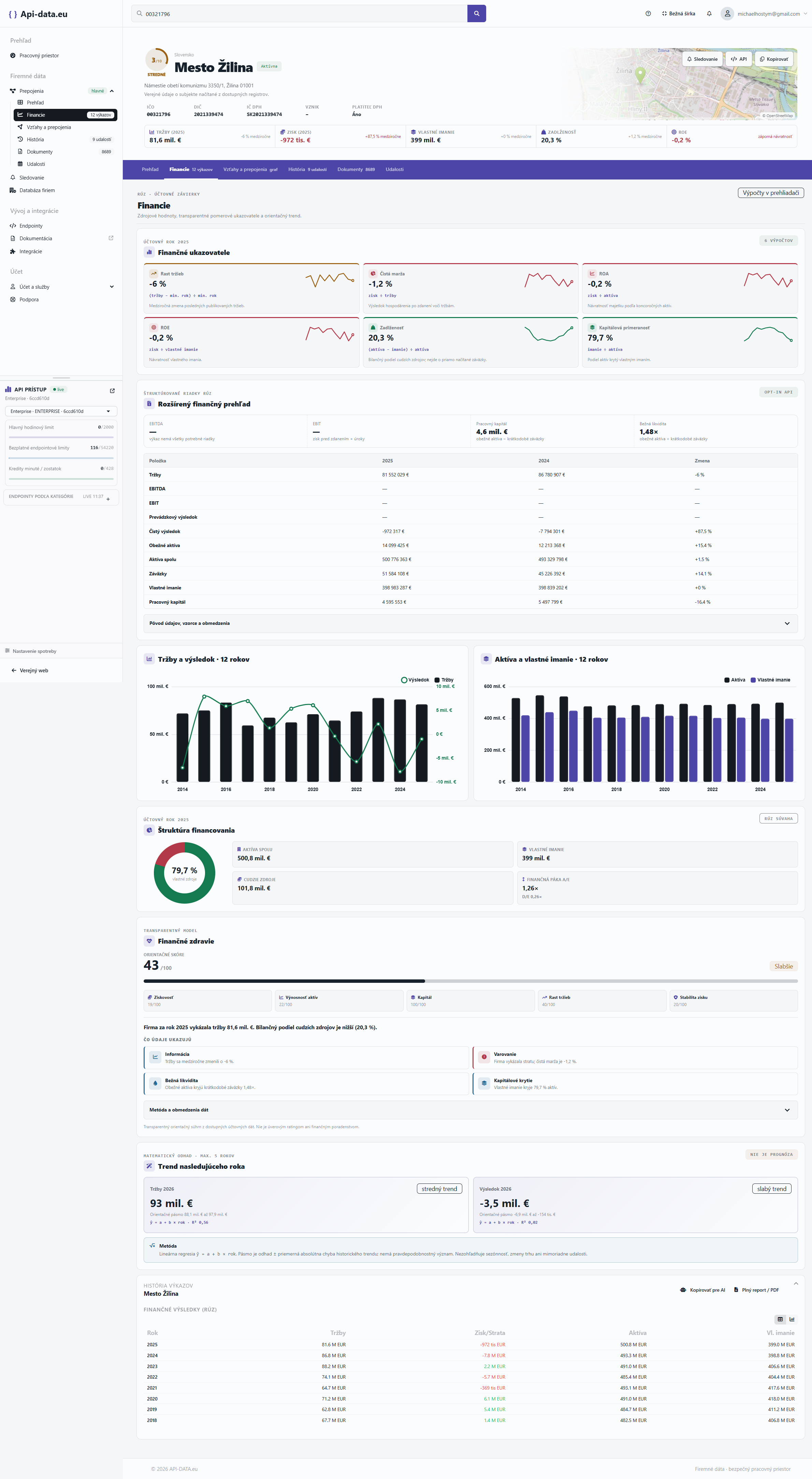The height and width of the screenshot is (1479, 812).
Task: Toggle Výsledok series in the chart legend
Action: [415, 680]
